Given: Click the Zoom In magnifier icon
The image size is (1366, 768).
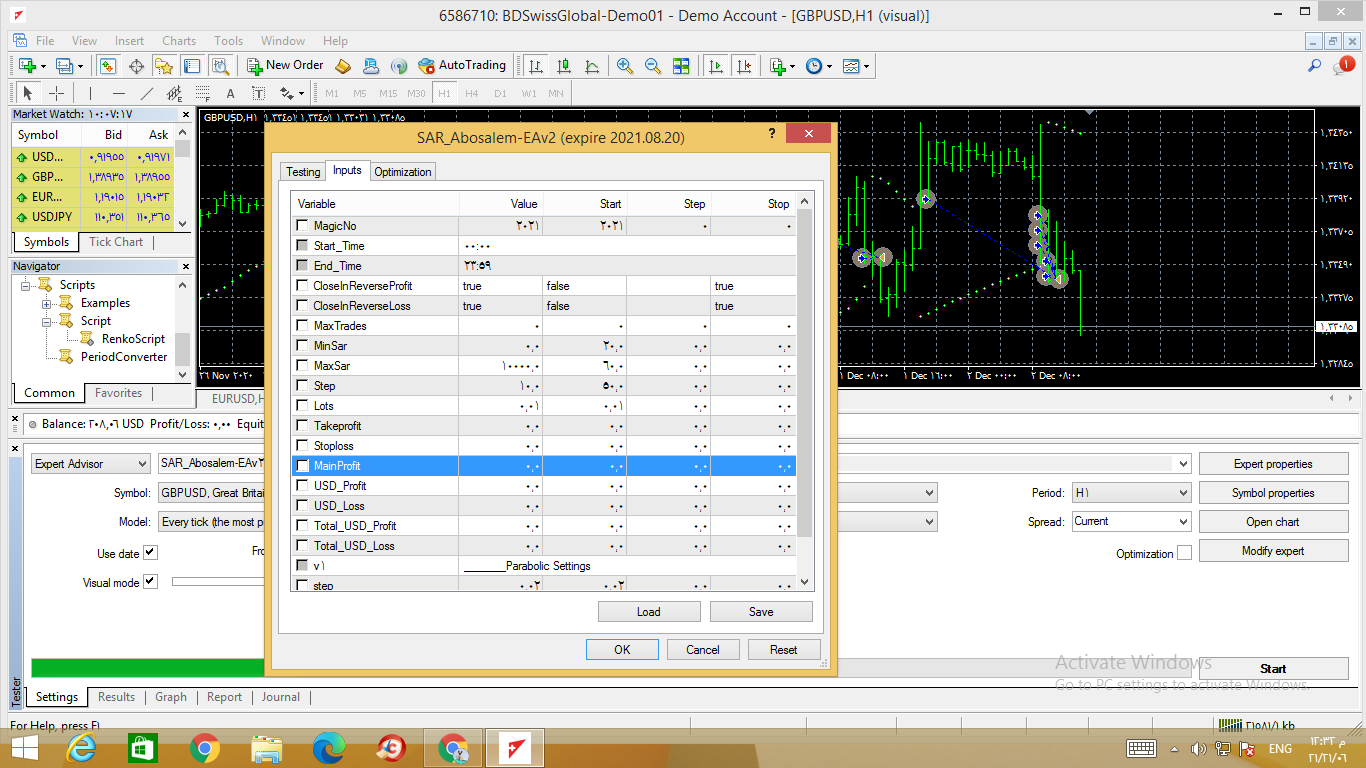Looking at the screenshot, I should tap(625, 66).
